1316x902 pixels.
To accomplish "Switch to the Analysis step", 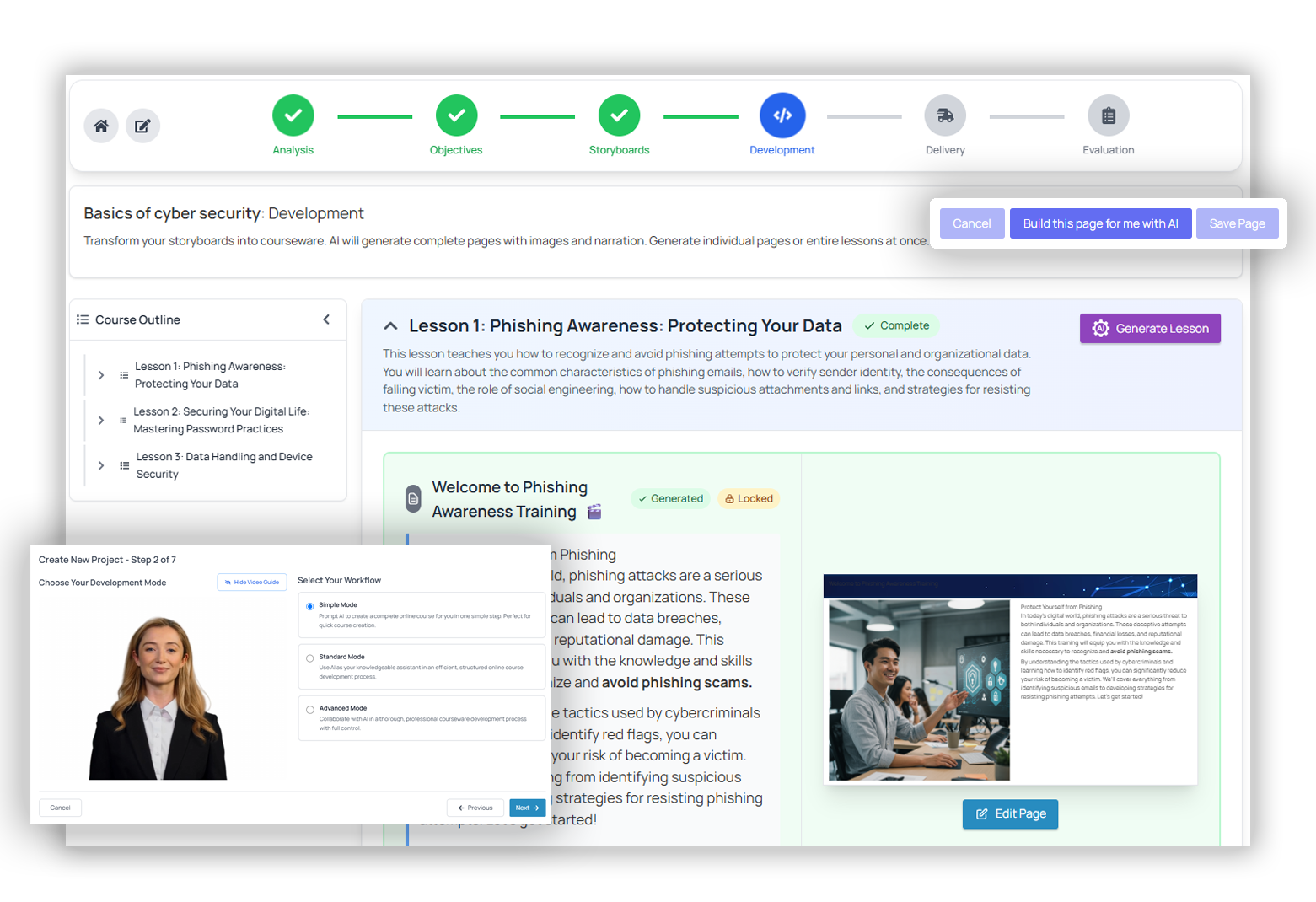I will (x=293, y=115).
